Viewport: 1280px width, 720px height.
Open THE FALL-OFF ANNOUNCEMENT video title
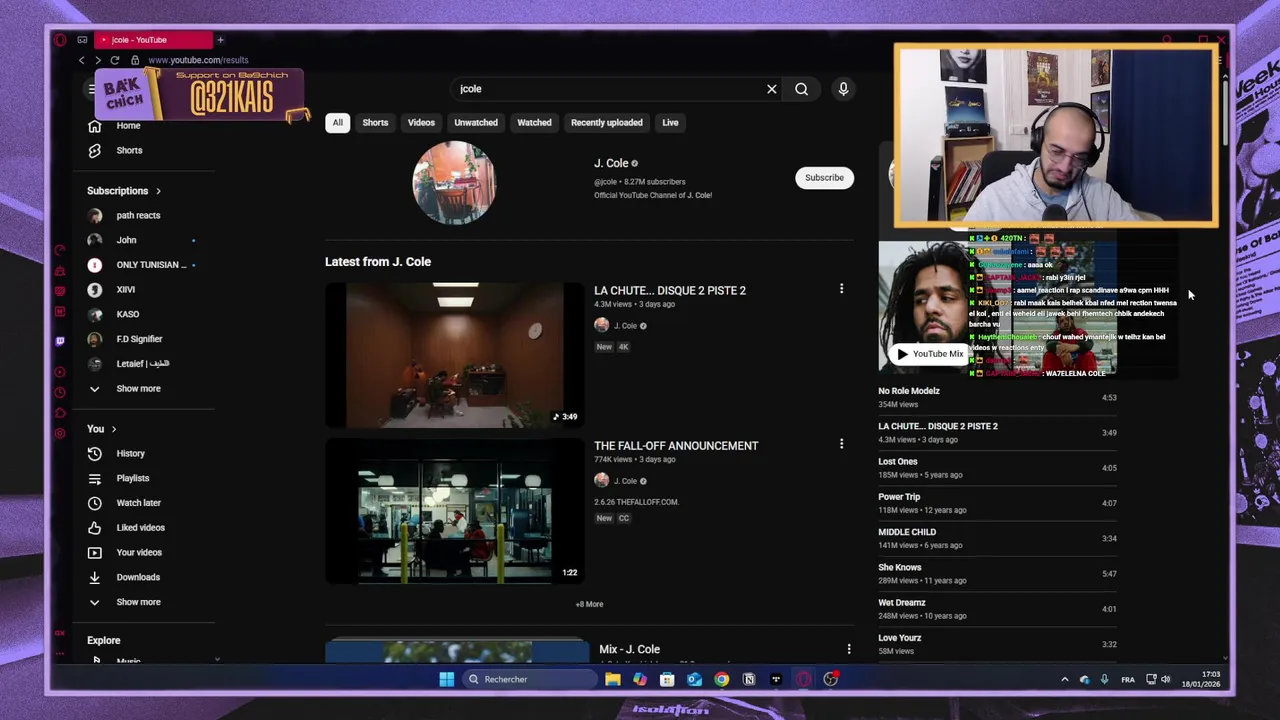pos(676,445)
